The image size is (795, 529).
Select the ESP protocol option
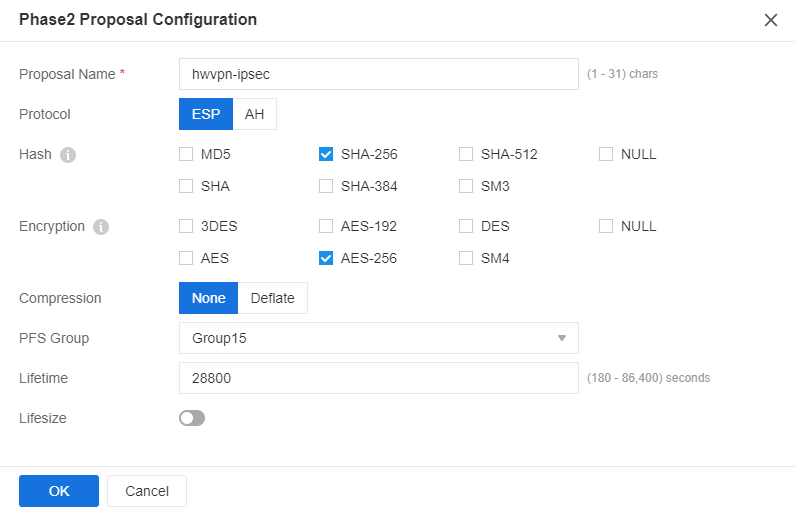(x=206, y=114)
